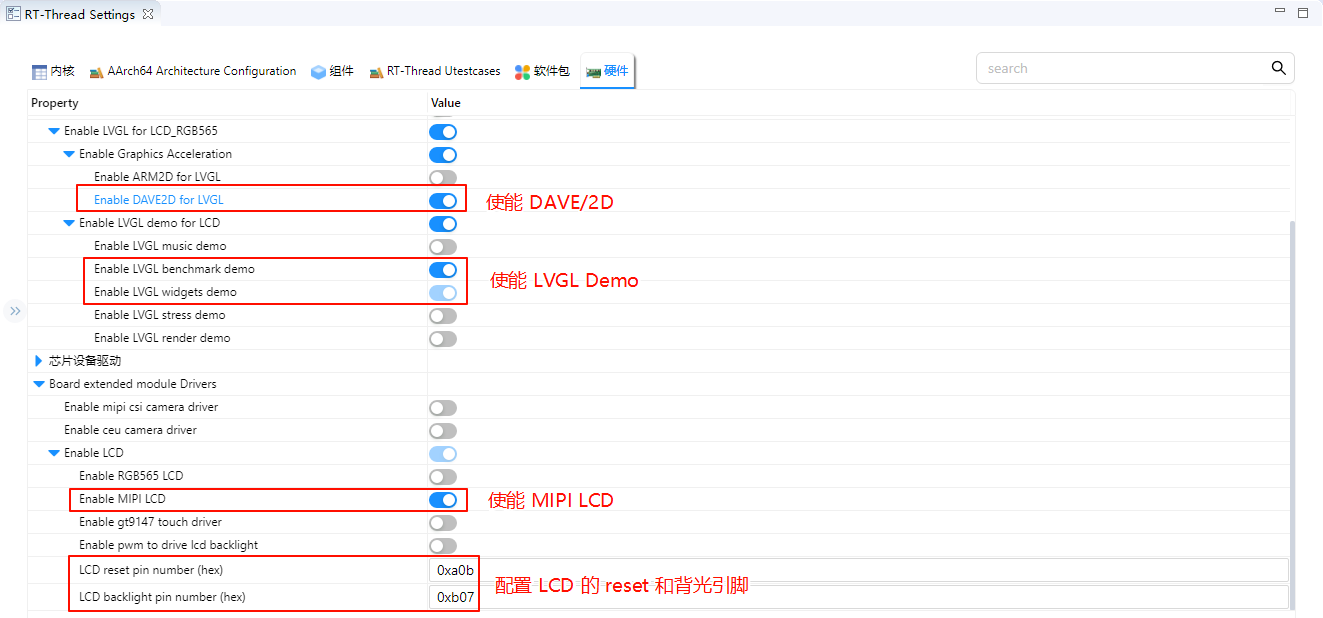Click the AArch64 Architecture Configuration icon
This screenshot has width=1323, height=618.
coord(97,72)
